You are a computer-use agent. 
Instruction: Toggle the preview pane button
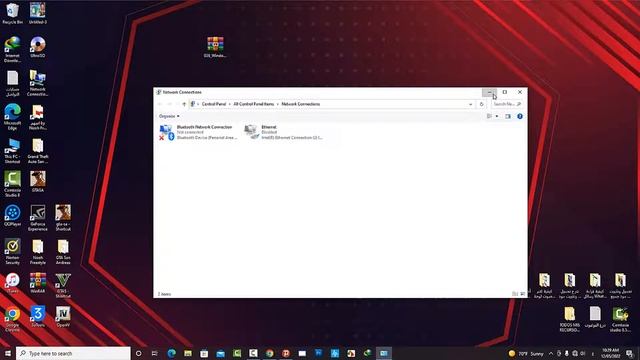coord(508,116)
